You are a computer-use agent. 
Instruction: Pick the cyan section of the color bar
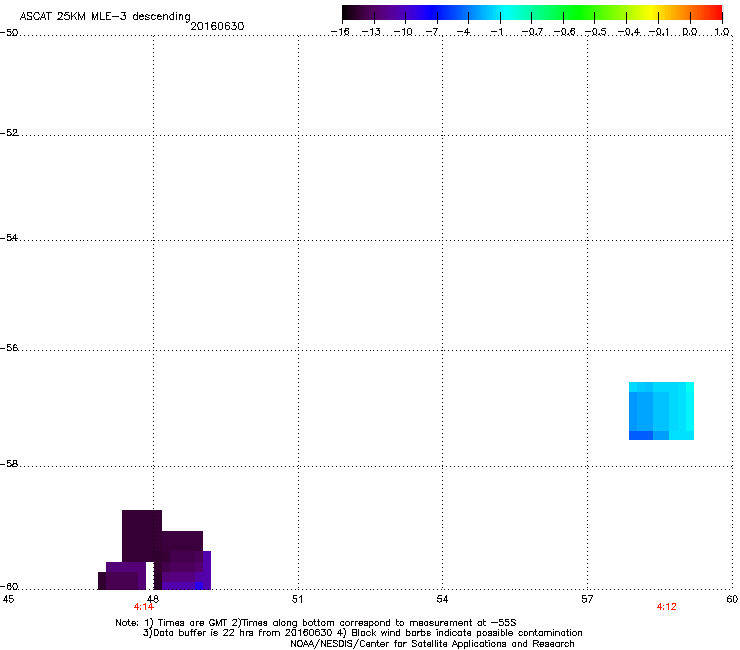(507, 13)
